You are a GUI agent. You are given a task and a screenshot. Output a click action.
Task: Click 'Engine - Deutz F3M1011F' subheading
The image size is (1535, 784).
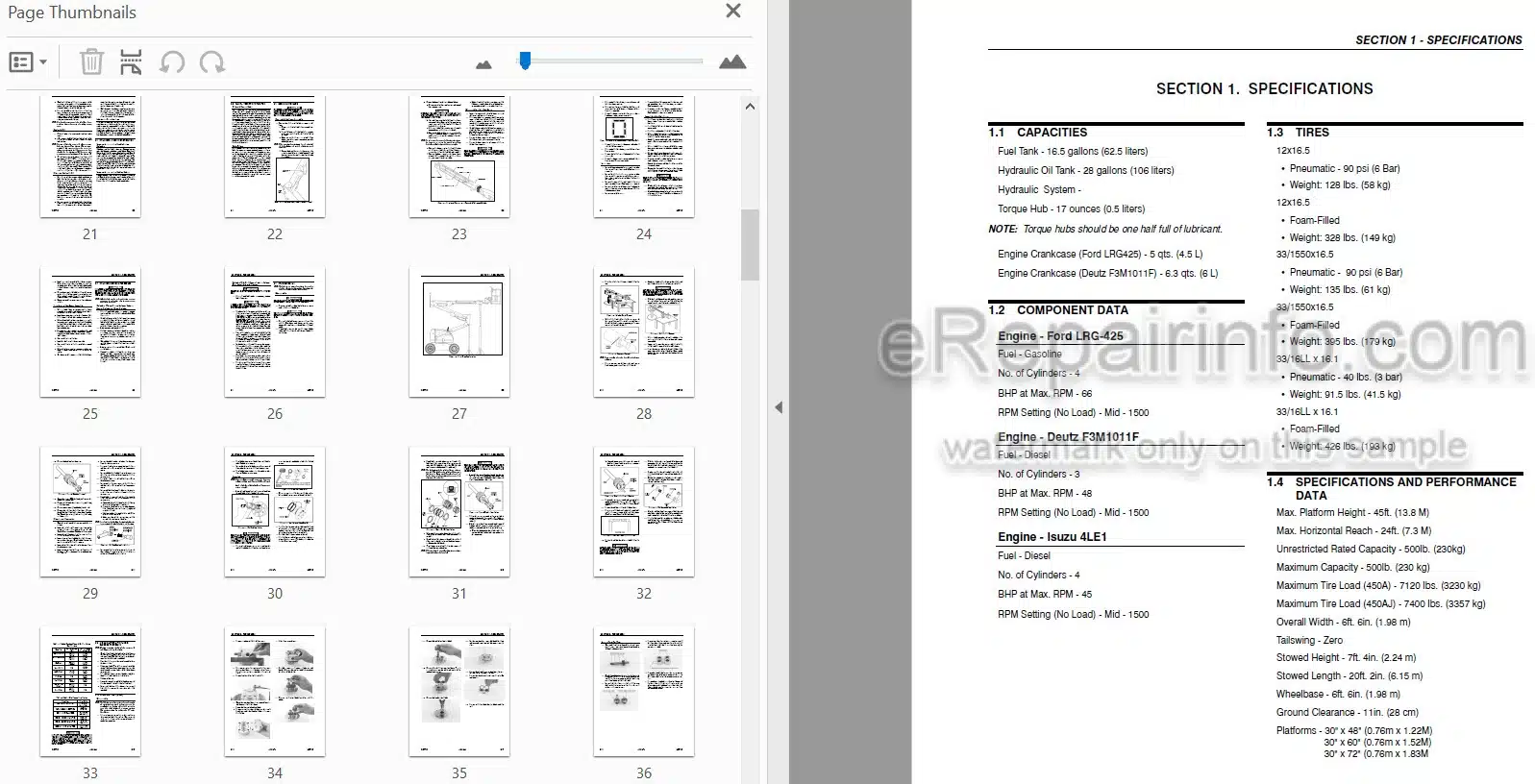(x=1068, y=437)
